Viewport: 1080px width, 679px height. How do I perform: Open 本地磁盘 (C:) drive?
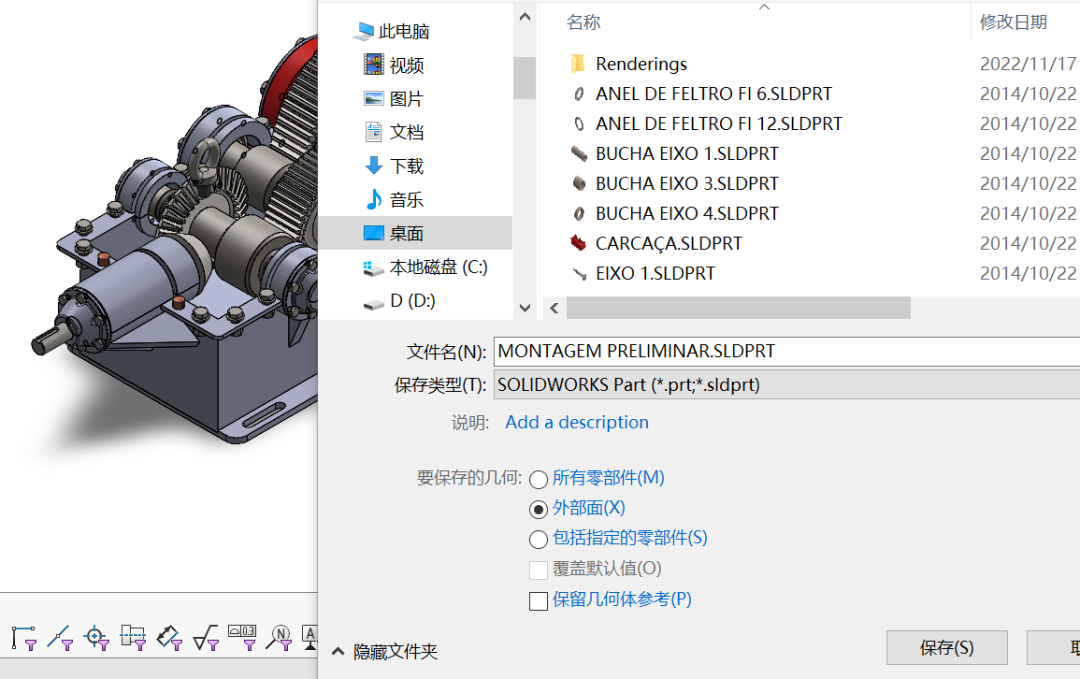coord(425,267)
